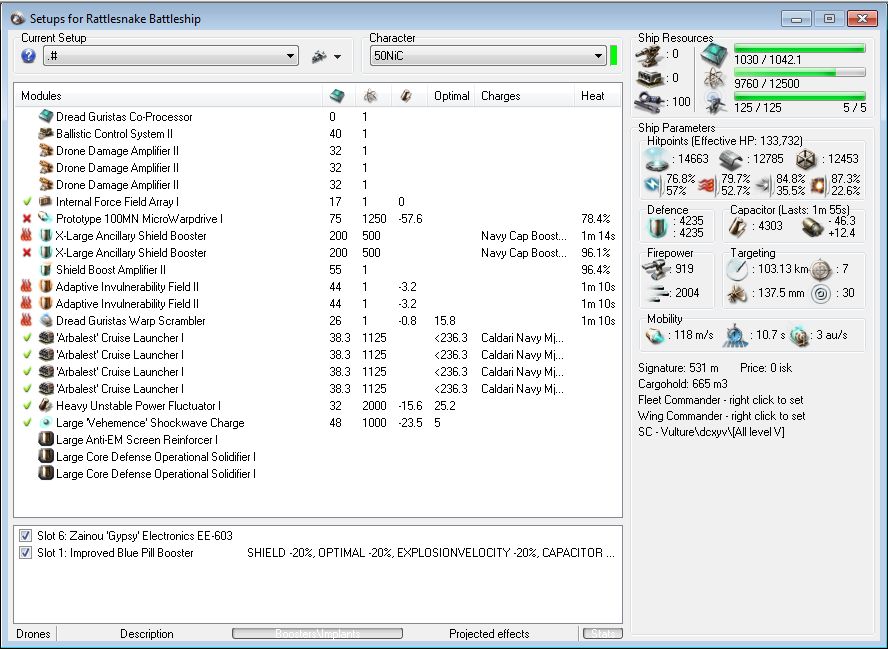
Task: Uncheck Slot 6 Zainou 'Gypsy' Electronics implant
Action: pyautogui.click(x=25, y=536)
